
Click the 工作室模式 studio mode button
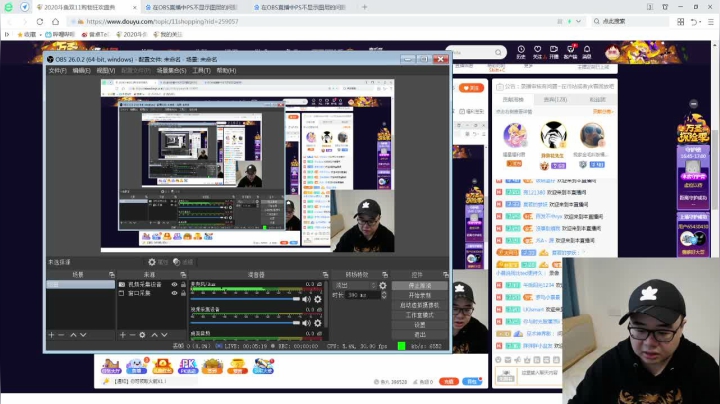420,315
